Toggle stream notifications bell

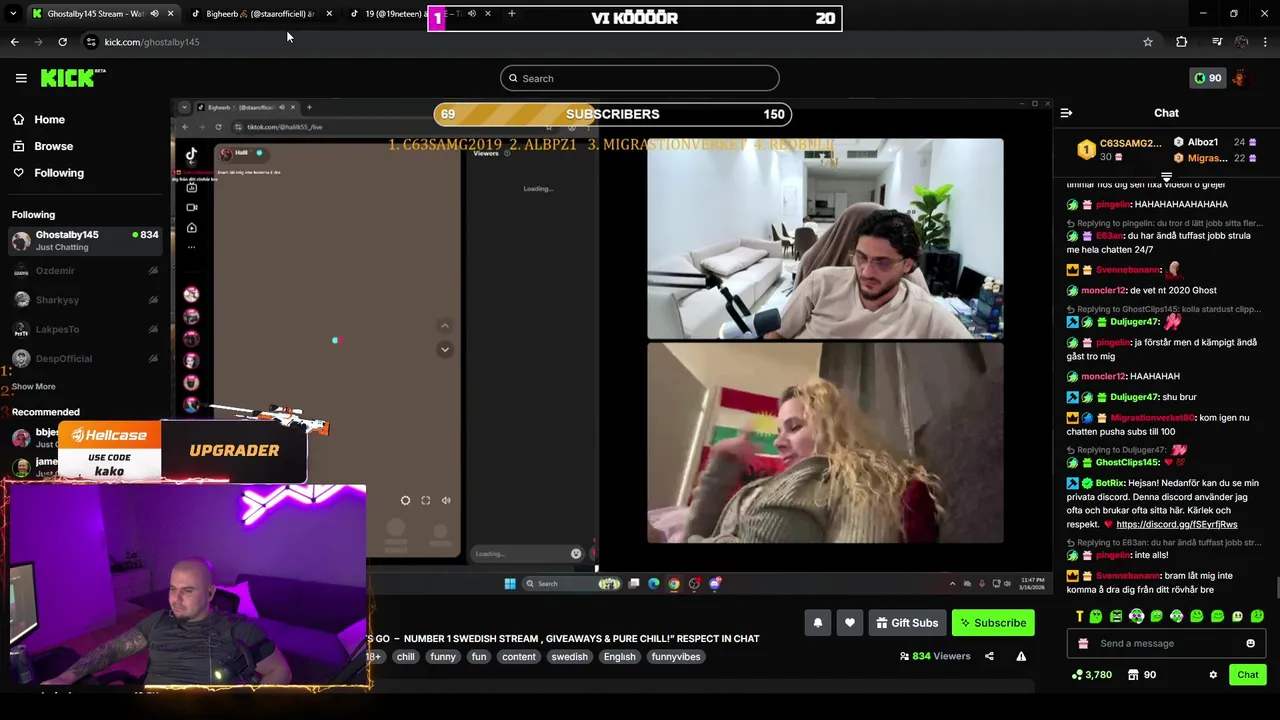(x=818, y=623)
